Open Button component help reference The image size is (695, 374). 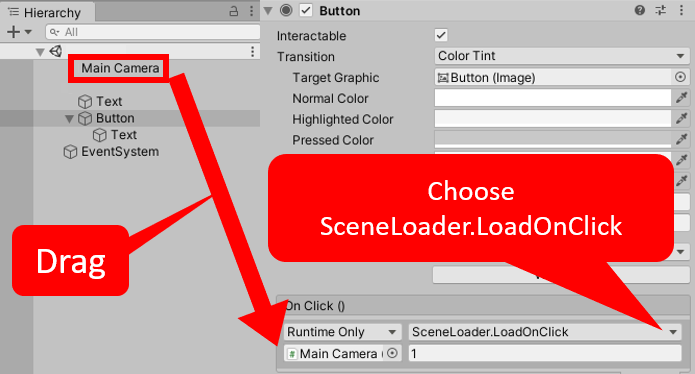[640, 10]
